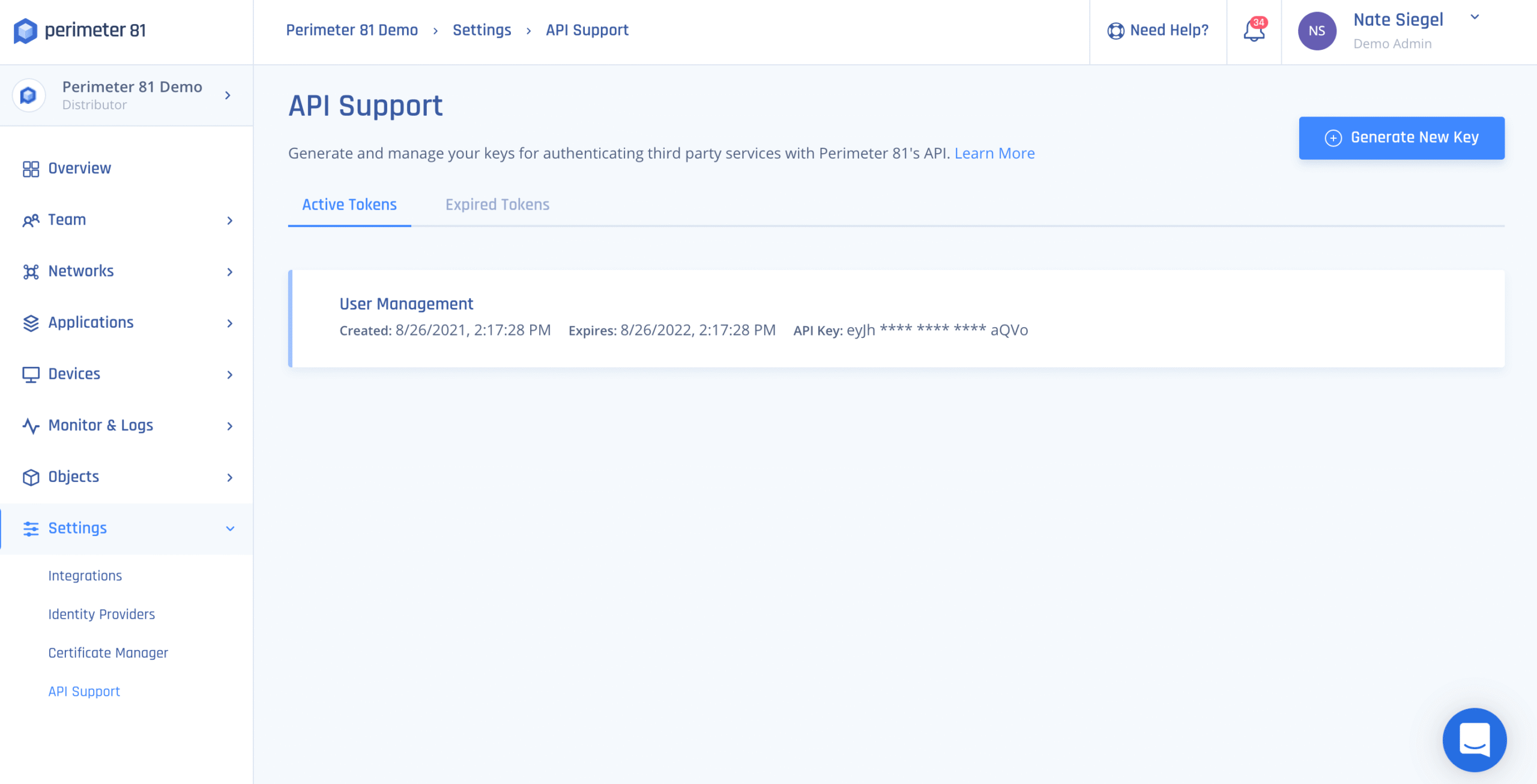This screenshot has width=1537, height=784.
Task: Click the Networks menu label
Action: [80, 271]
